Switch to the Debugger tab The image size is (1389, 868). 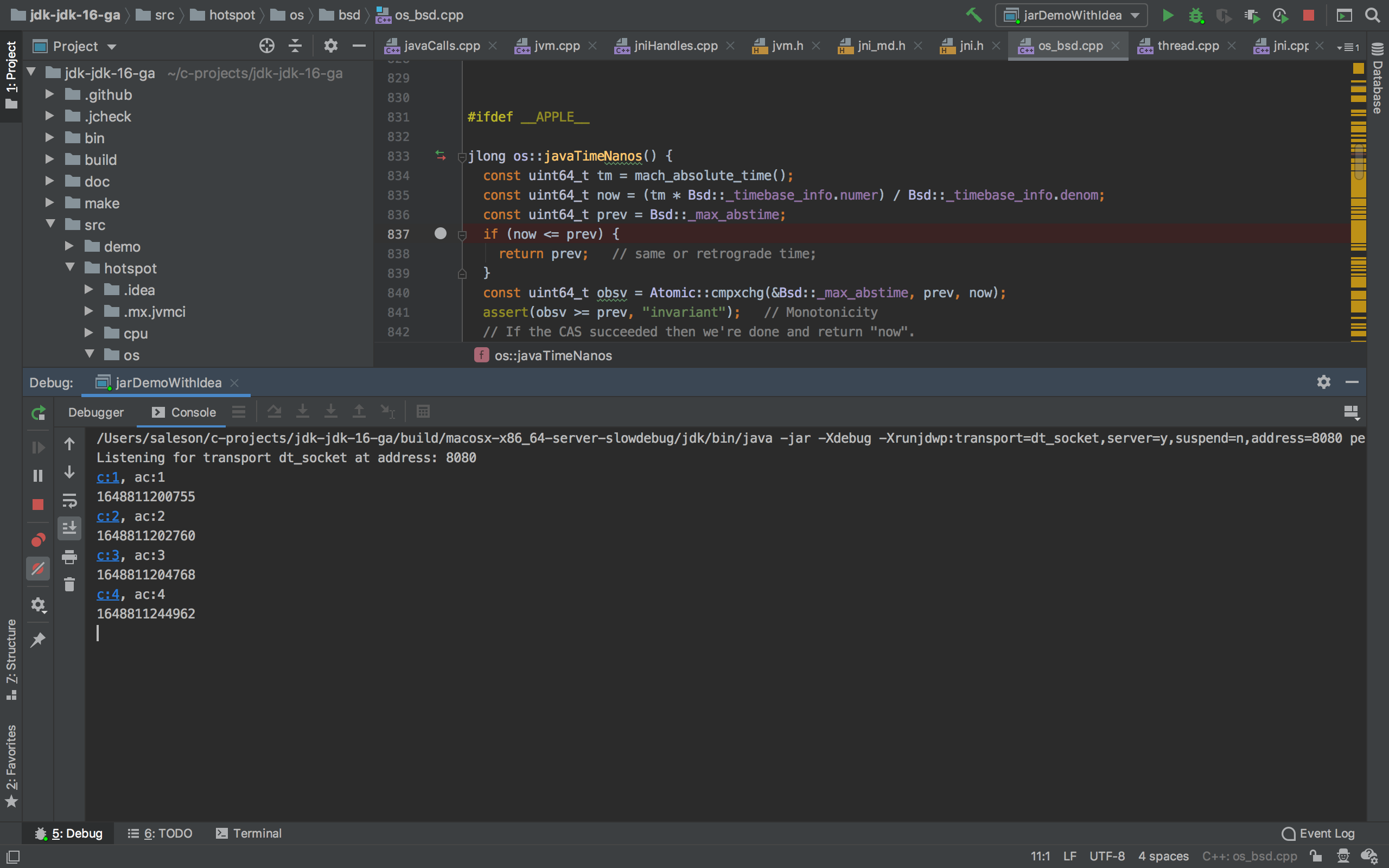pos(96,412)
